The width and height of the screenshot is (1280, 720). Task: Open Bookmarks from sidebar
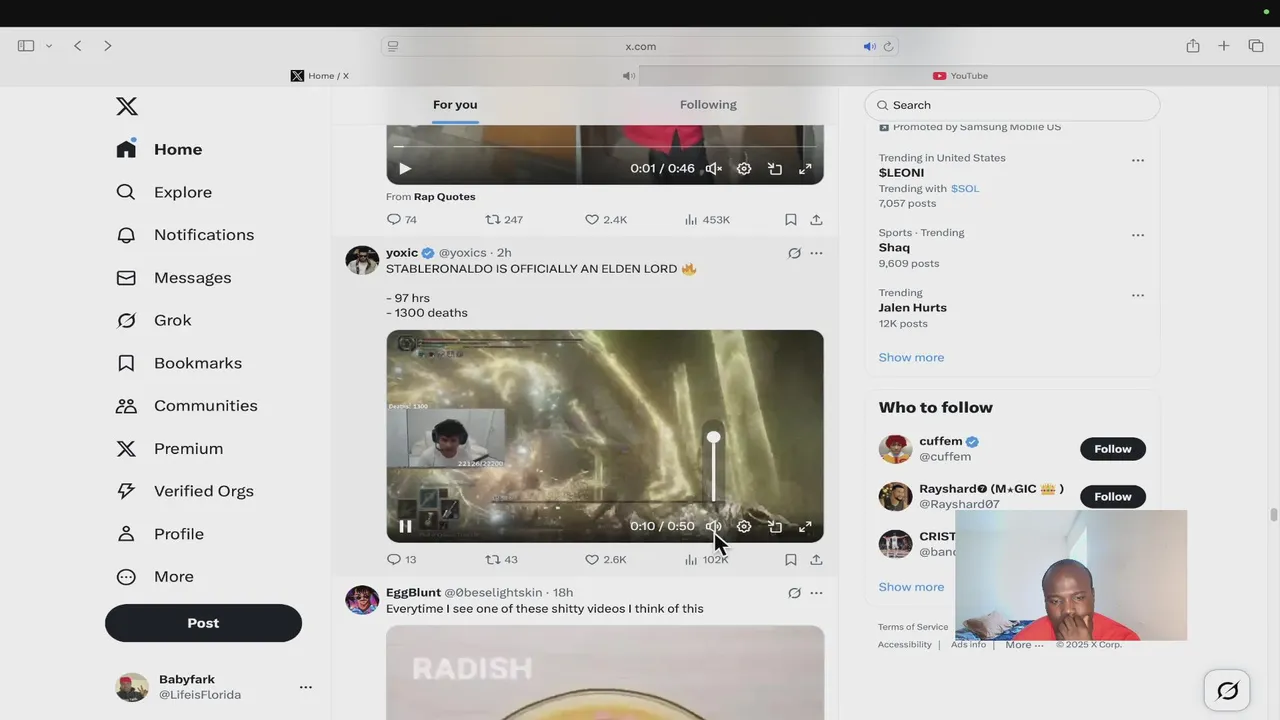pyautogui.click(x=179, y=363)
